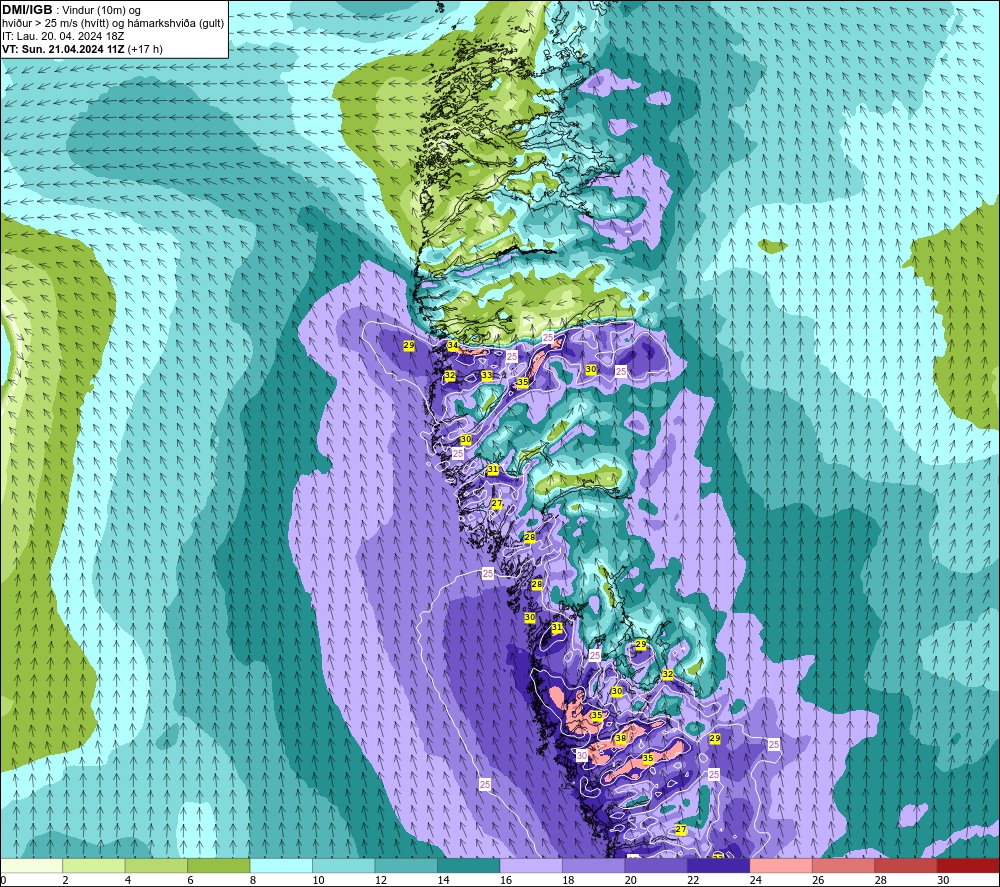Click the legend tick label '22'
This screenshot has width=1000, height=887.
click(x=694, y=880)
